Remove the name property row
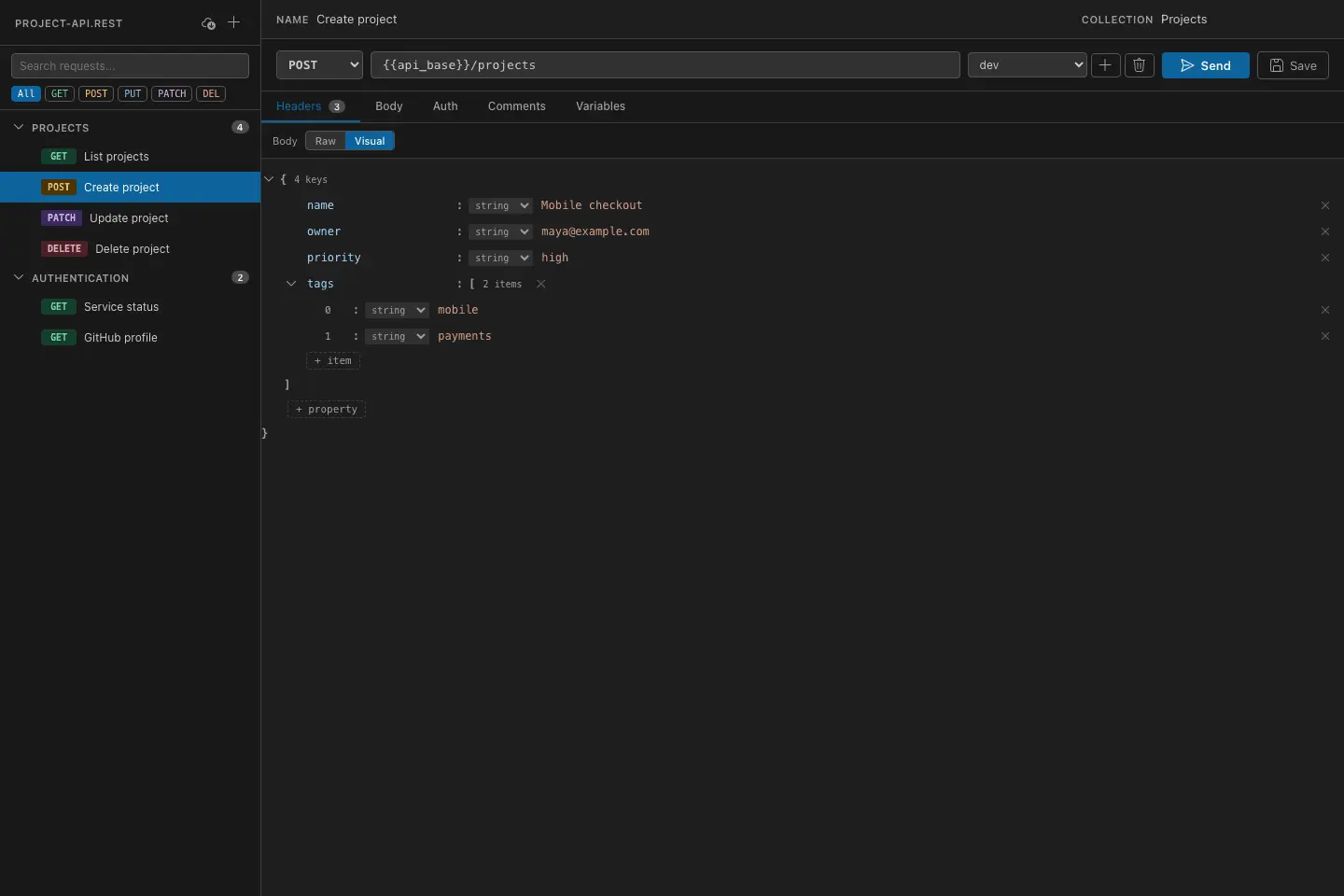Screen dimensions: 1344x896 (x=1325, y=205)
